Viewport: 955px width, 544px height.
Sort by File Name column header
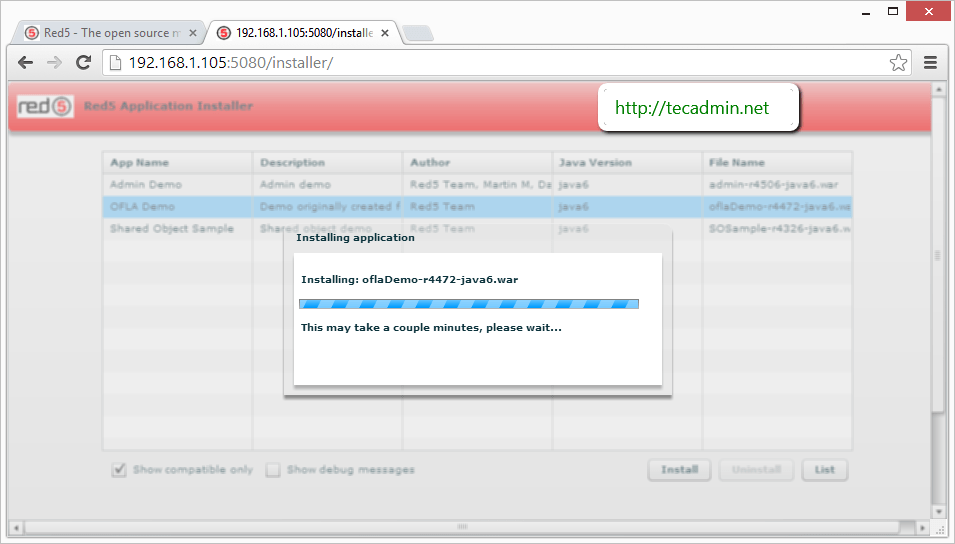777,163
